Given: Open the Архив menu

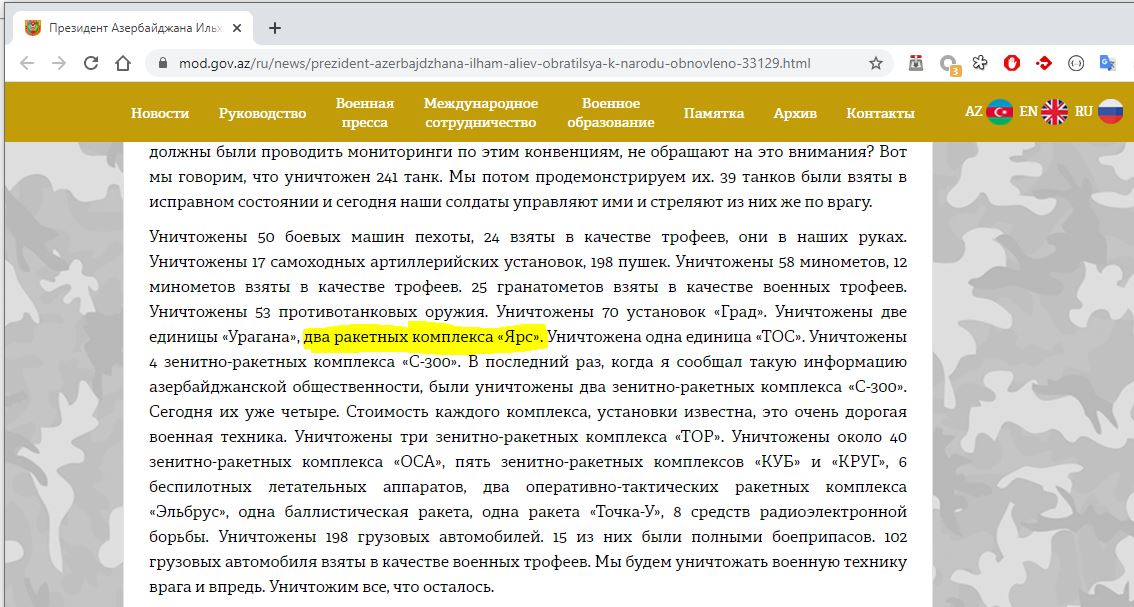Looking at the screenshot, I should coord(795,113).
